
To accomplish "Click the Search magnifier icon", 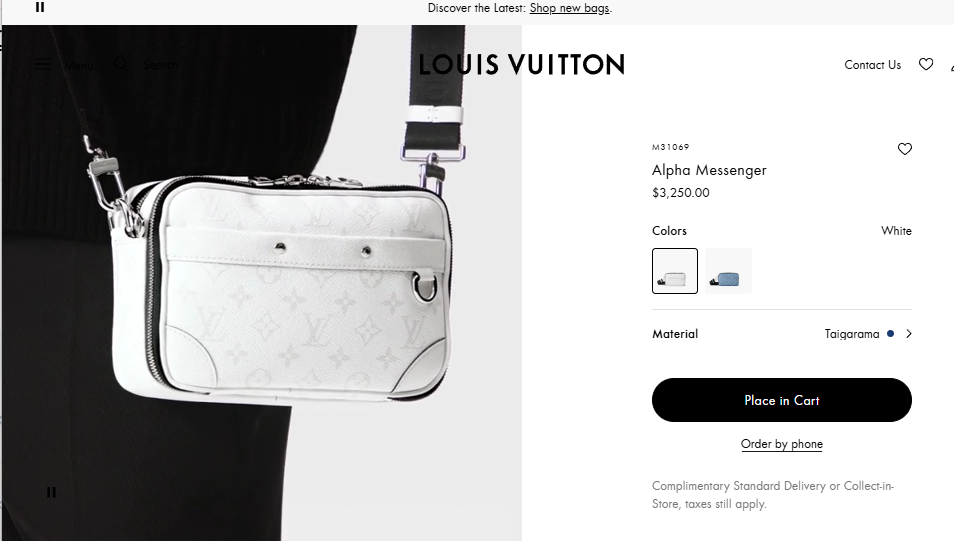I will pos(121,65).
